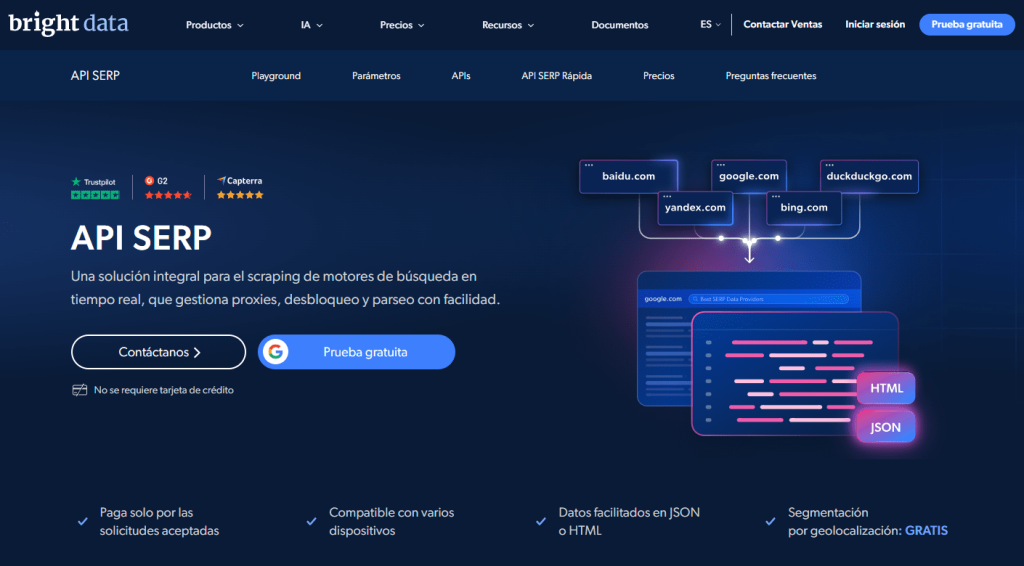Screen dimensions: 1024x566
Task: Expand the Recursos dropdown menu
Action: pyautogui.click(x=508, y=25)
